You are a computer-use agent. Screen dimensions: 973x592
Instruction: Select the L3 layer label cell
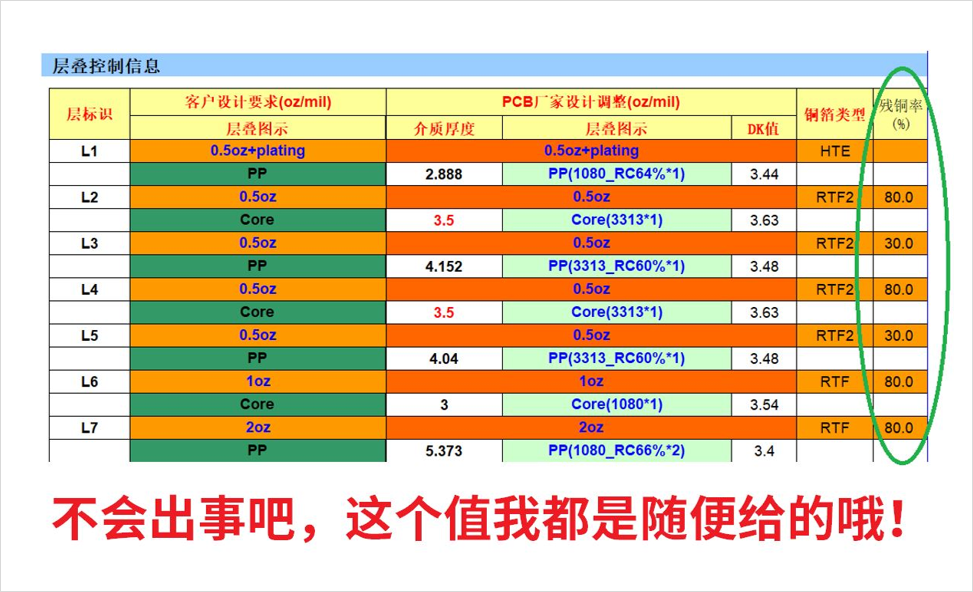click(x=89, y=243)
